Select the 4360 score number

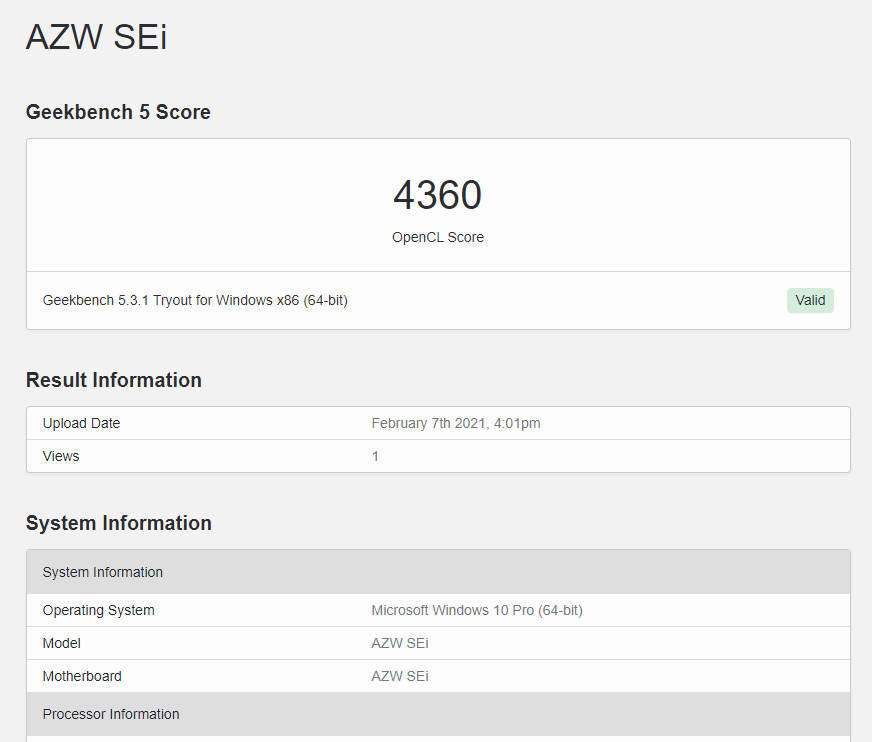(438, 195)
